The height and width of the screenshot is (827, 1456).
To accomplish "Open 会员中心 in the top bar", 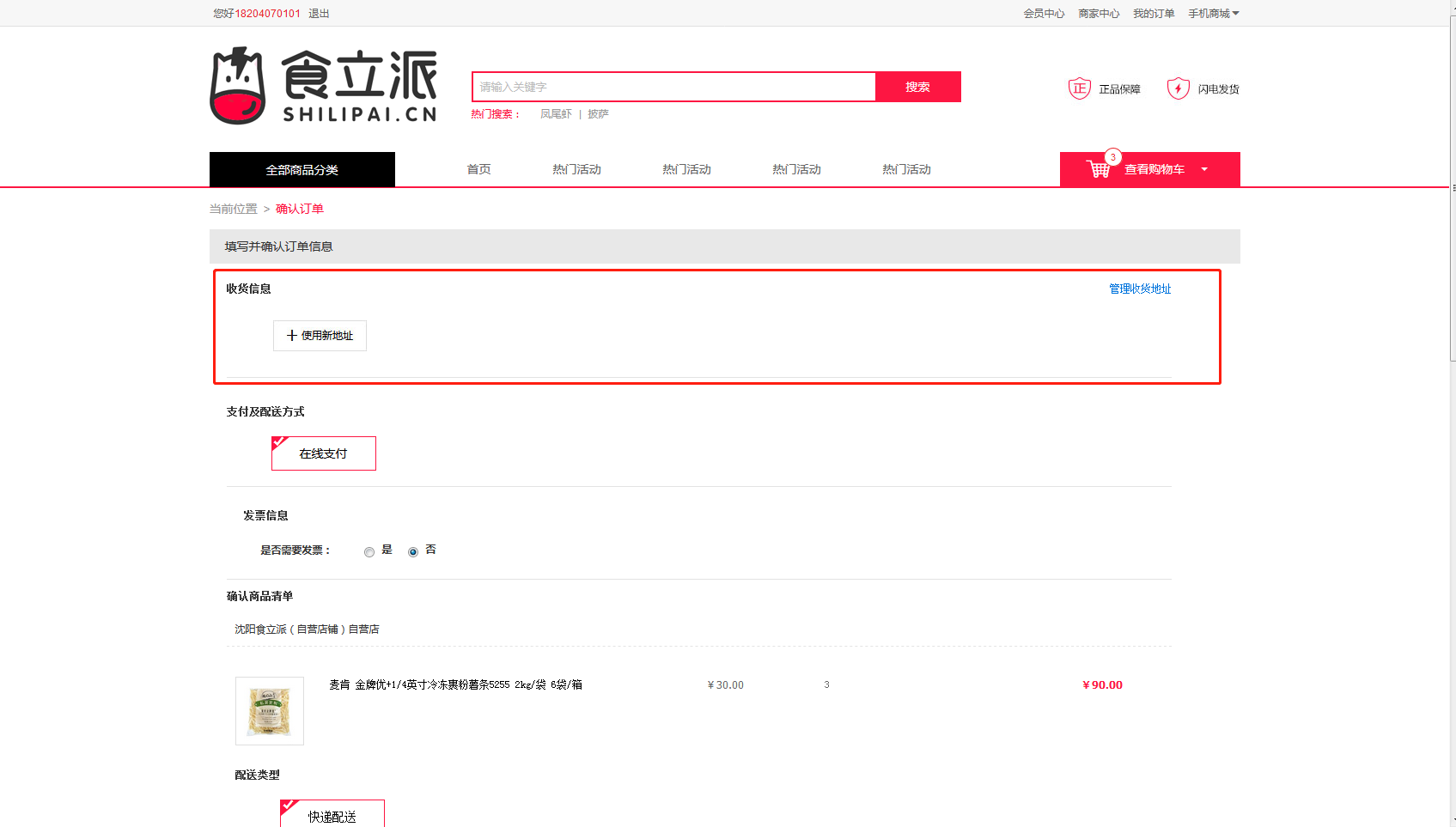I will 1044,14.
